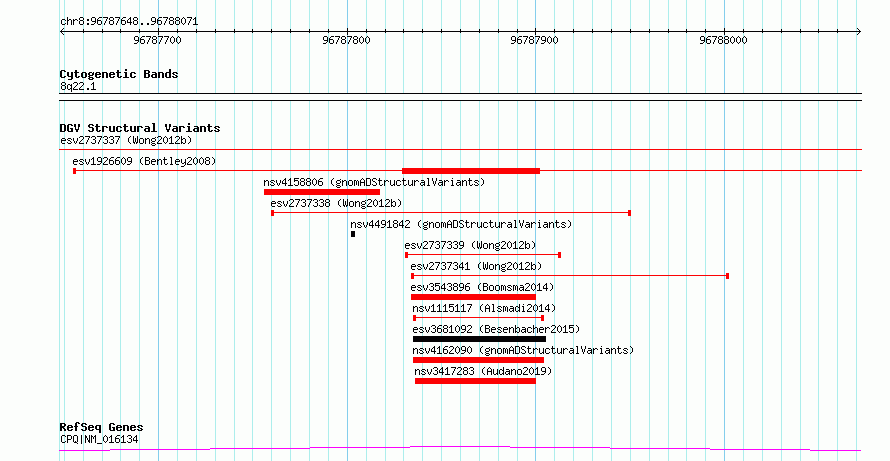890x461 pixels.
Task: Click the RefSeq Genes track title
Action: (101, 427)
